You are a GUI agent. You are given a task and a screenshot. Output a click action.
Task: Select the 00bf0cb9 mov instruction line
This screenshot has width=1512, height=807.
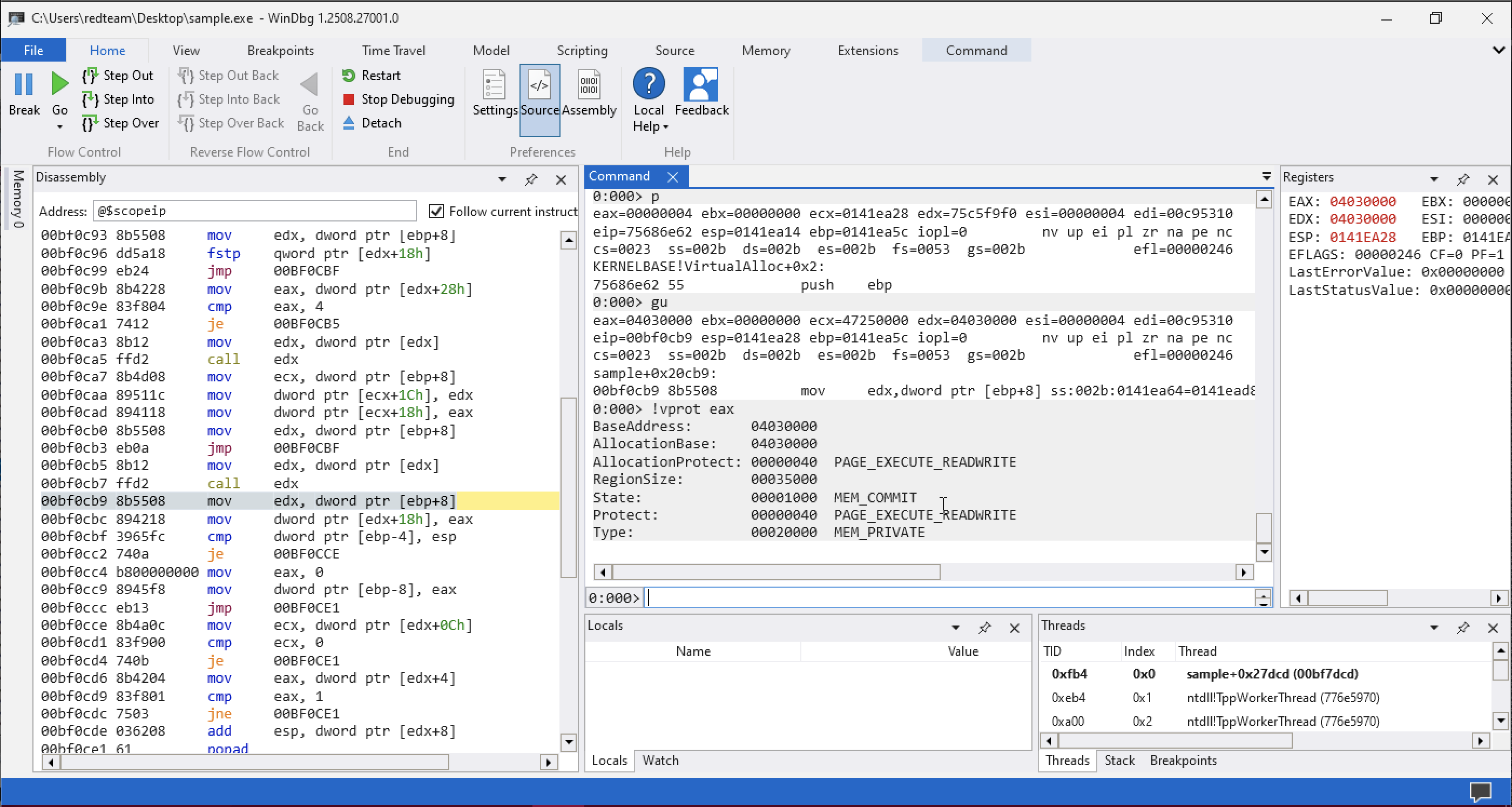(x=299, y=501)
